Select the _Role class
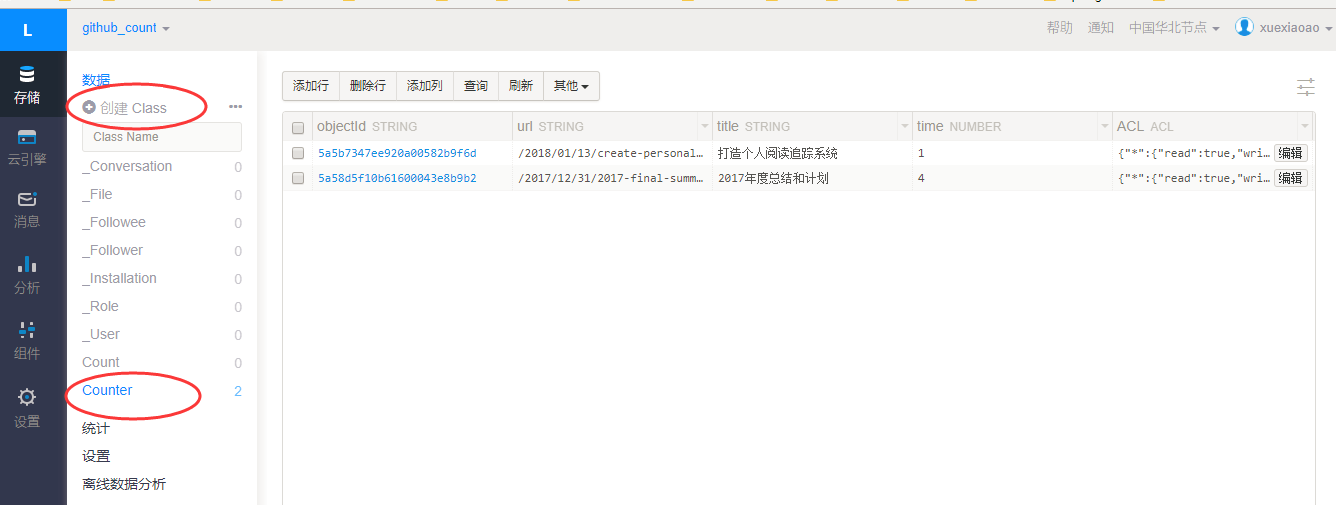This screenshot has height=505, width=1336. coord(100,306)
